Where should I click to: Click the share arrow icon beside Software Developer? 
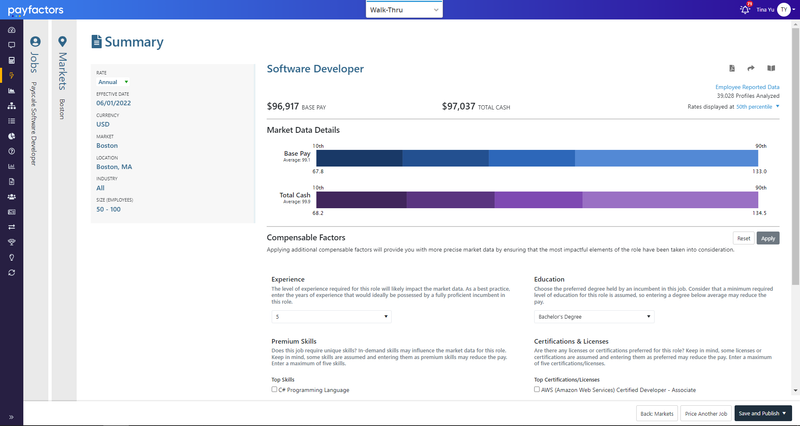(751, 68)
